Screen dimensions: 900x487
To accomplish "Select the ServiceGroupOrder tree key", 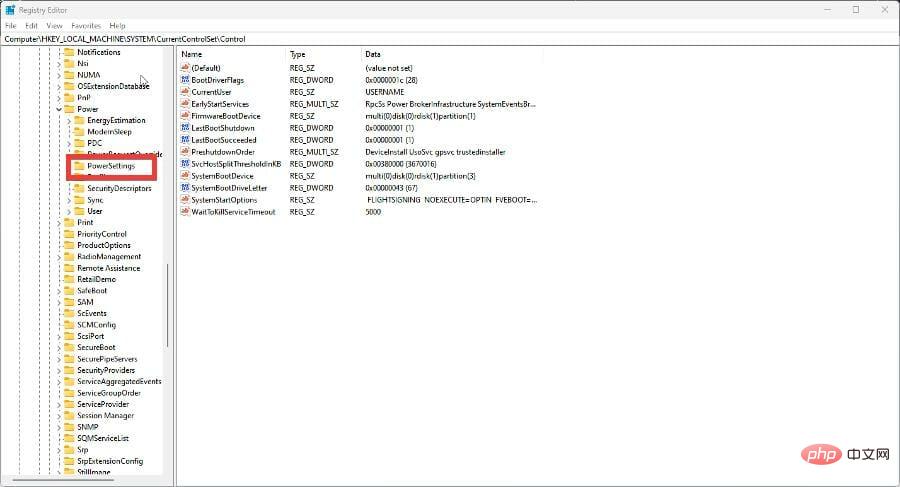I will coord(109,393).
